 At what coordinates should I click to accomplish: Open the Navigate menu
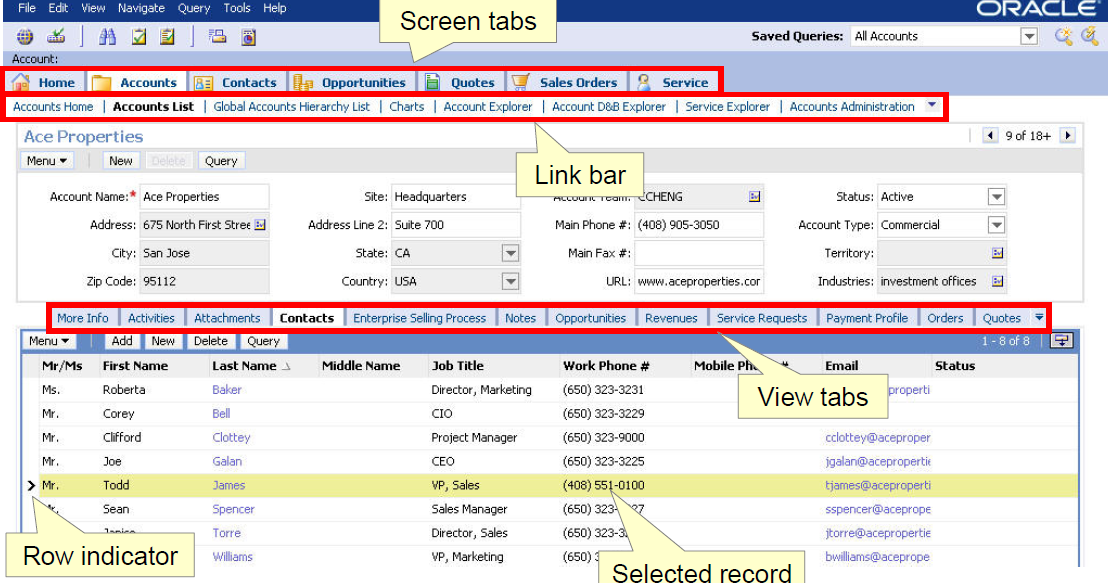pyautogui.click(x=141, y=8)
